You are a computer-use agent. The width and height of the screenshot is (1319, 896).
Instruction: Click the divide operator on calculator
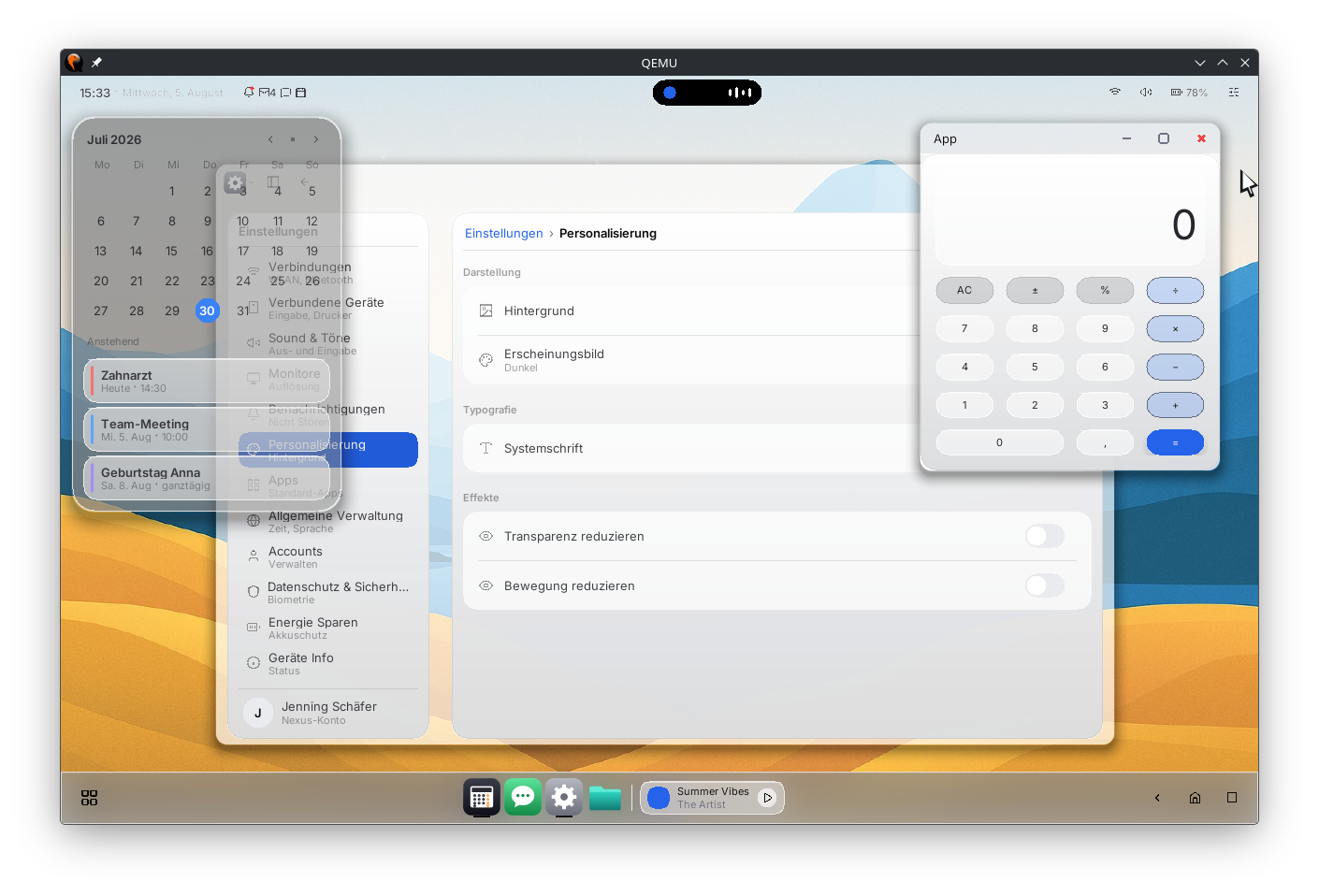(x=1175, y=291)
